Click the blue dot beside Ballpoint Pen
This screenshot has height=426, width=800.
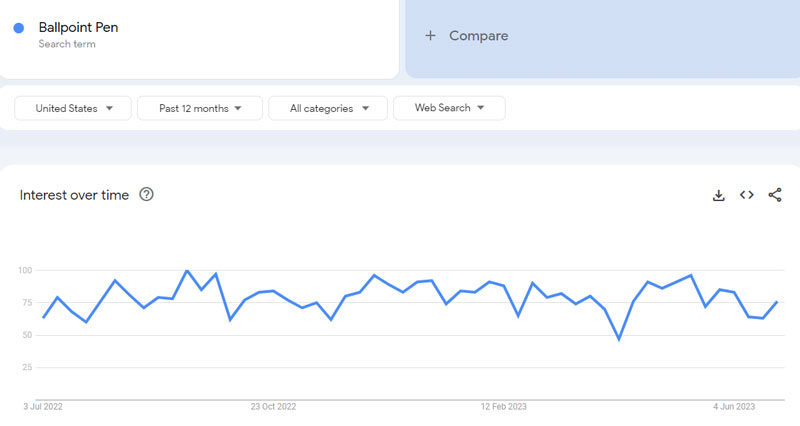(19, 28)
